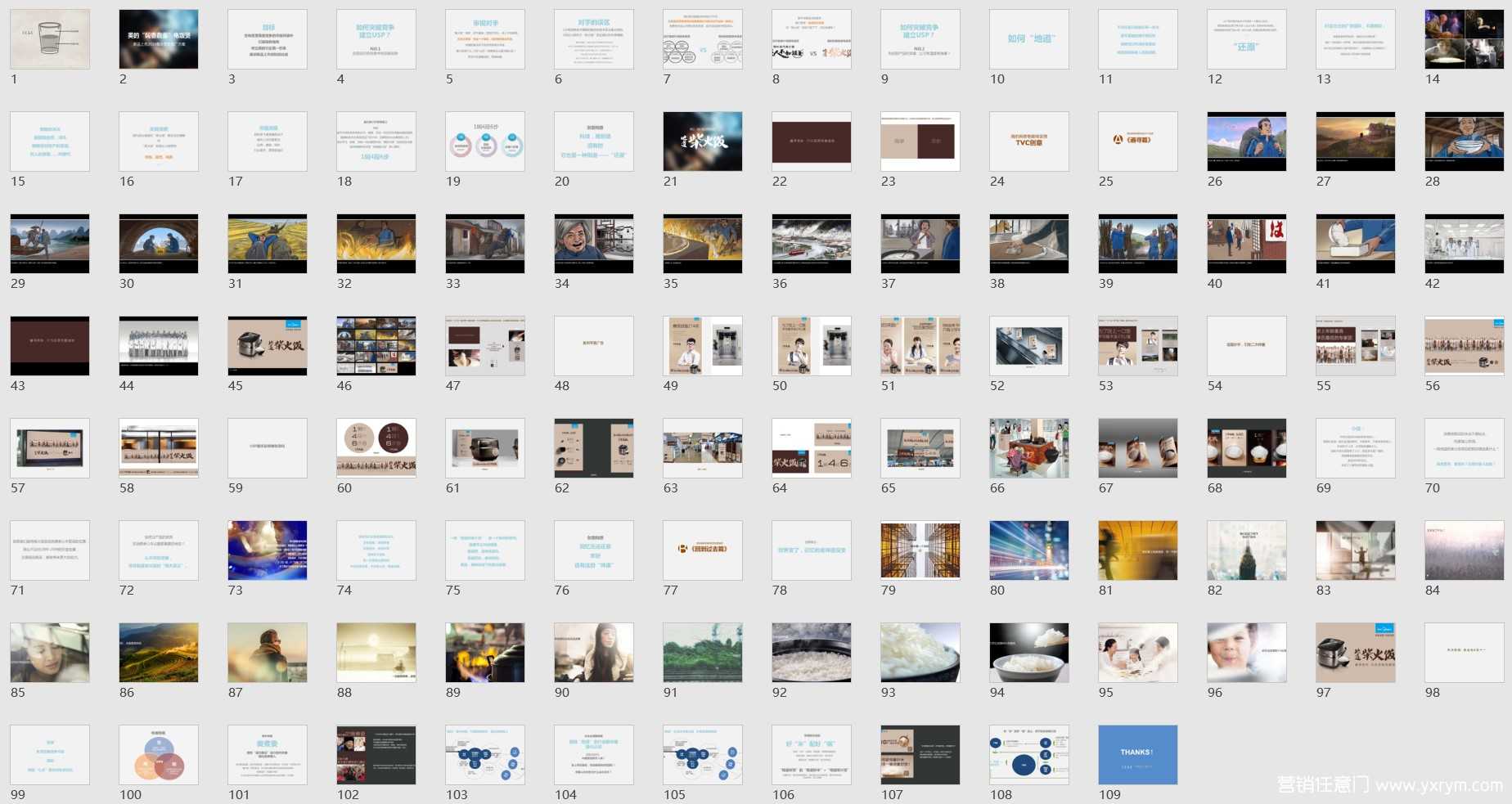
Task: Click slide 30 tunnel scene thumbnail
Action: point(159,244)
